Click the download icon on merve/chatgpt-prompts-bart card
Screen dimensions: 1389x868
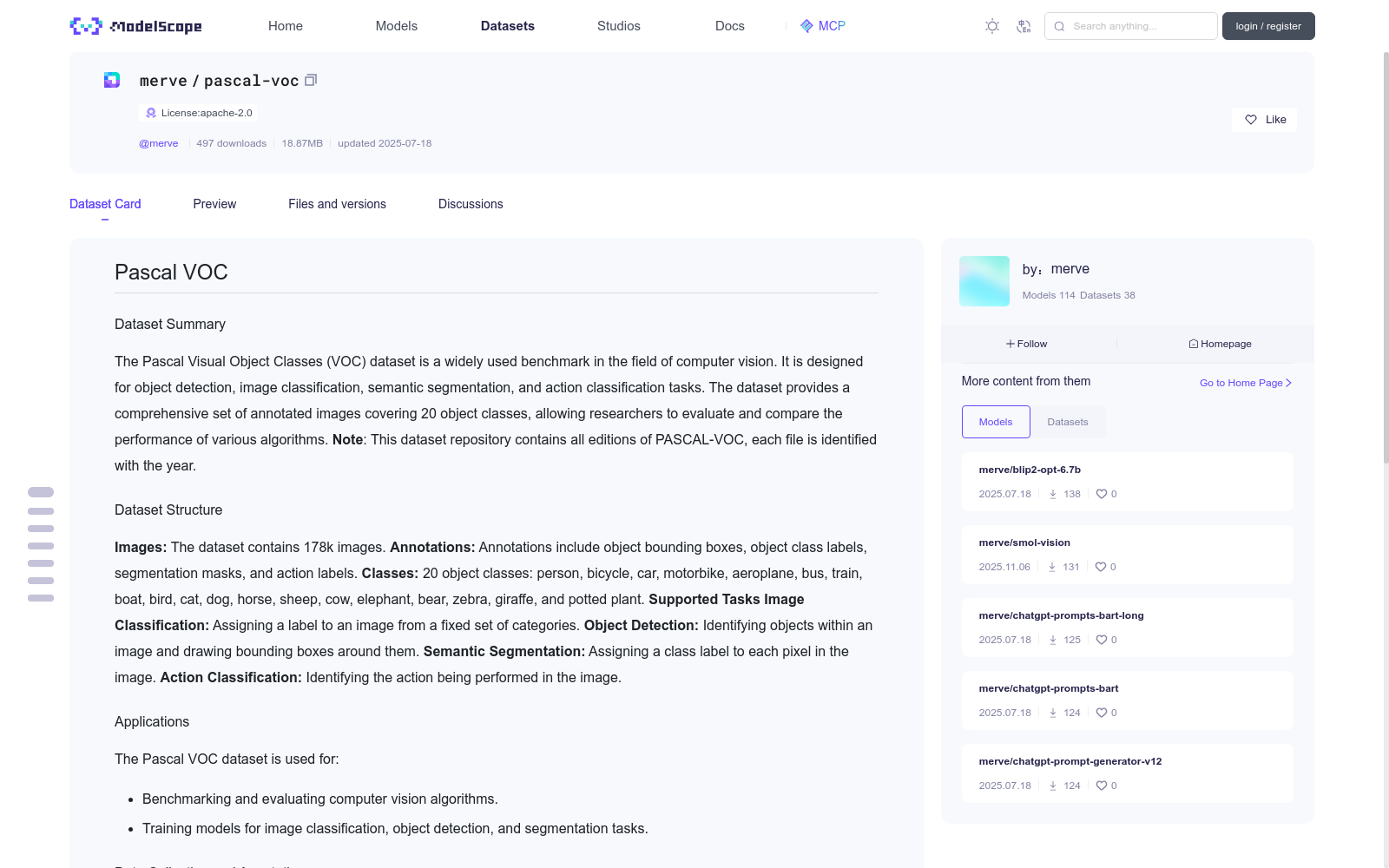[x=1053, y=713]
